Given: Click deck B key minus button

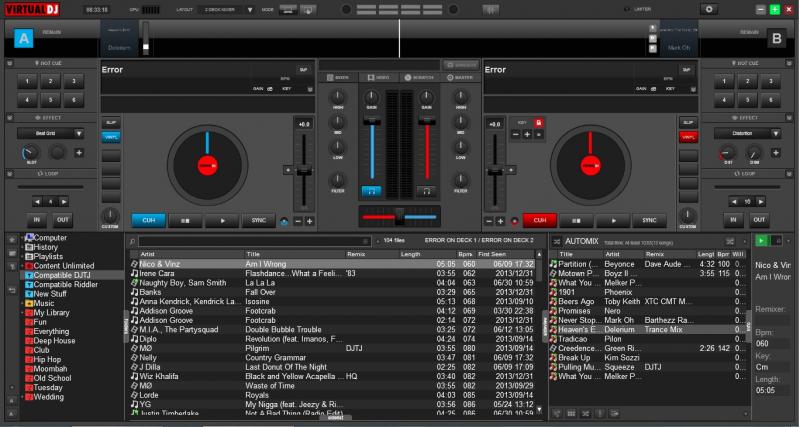Looking at the screenshot, I should tap(516, 135).
